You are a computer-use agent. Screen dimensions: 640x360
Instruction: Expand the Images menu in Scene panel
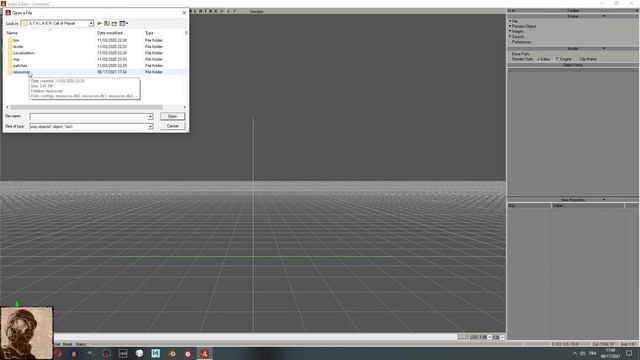pyautogui.click(x=517, y=31)
